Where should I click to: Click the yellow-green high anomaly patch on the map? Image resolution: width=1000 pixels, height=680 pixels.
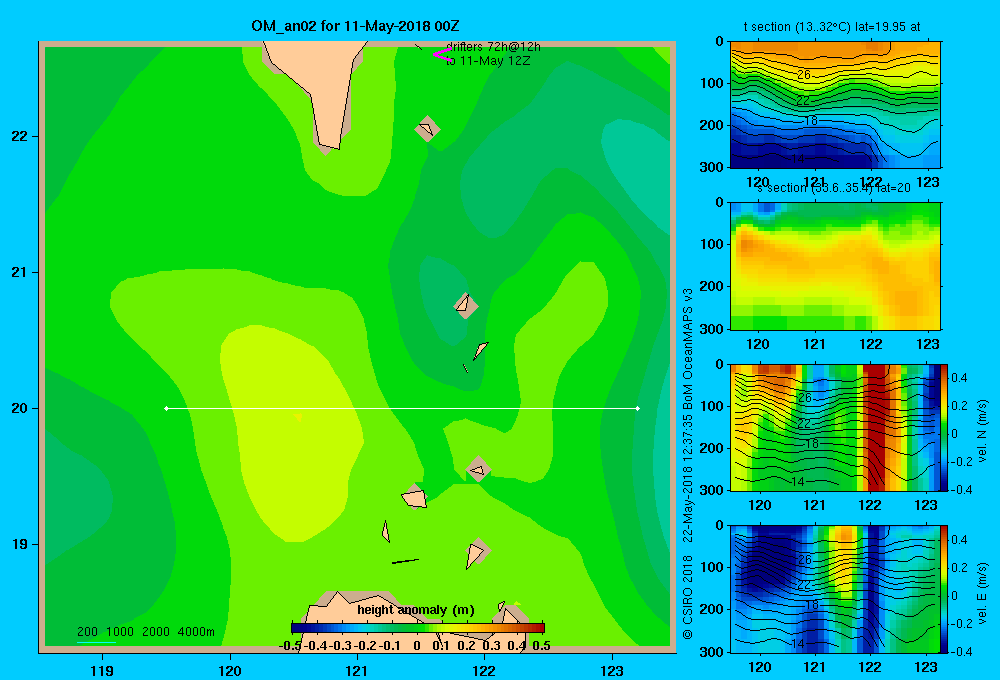click(x=290, y=434)
